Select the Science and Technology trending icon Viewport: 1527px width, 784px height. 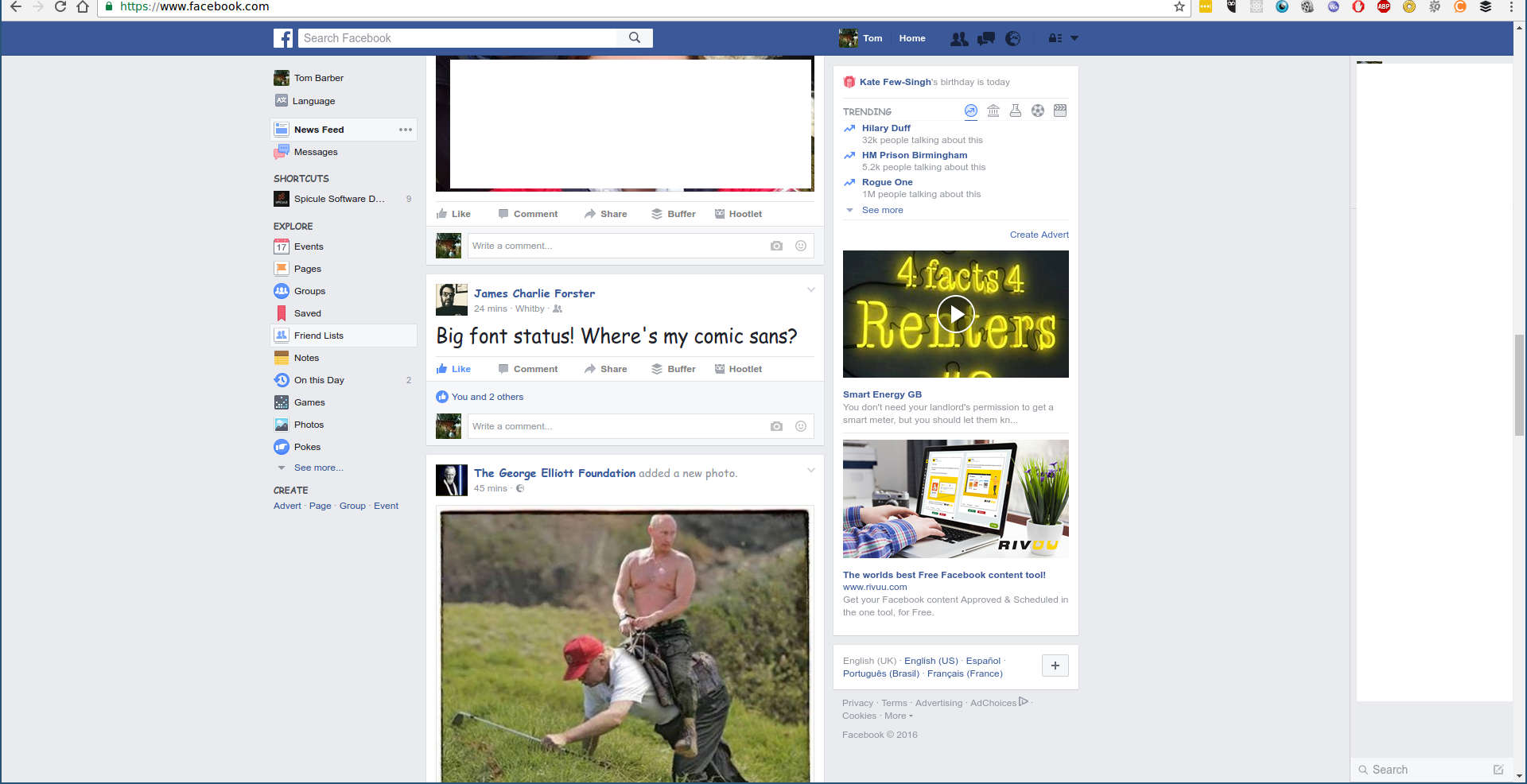(x=1016, y=111)
